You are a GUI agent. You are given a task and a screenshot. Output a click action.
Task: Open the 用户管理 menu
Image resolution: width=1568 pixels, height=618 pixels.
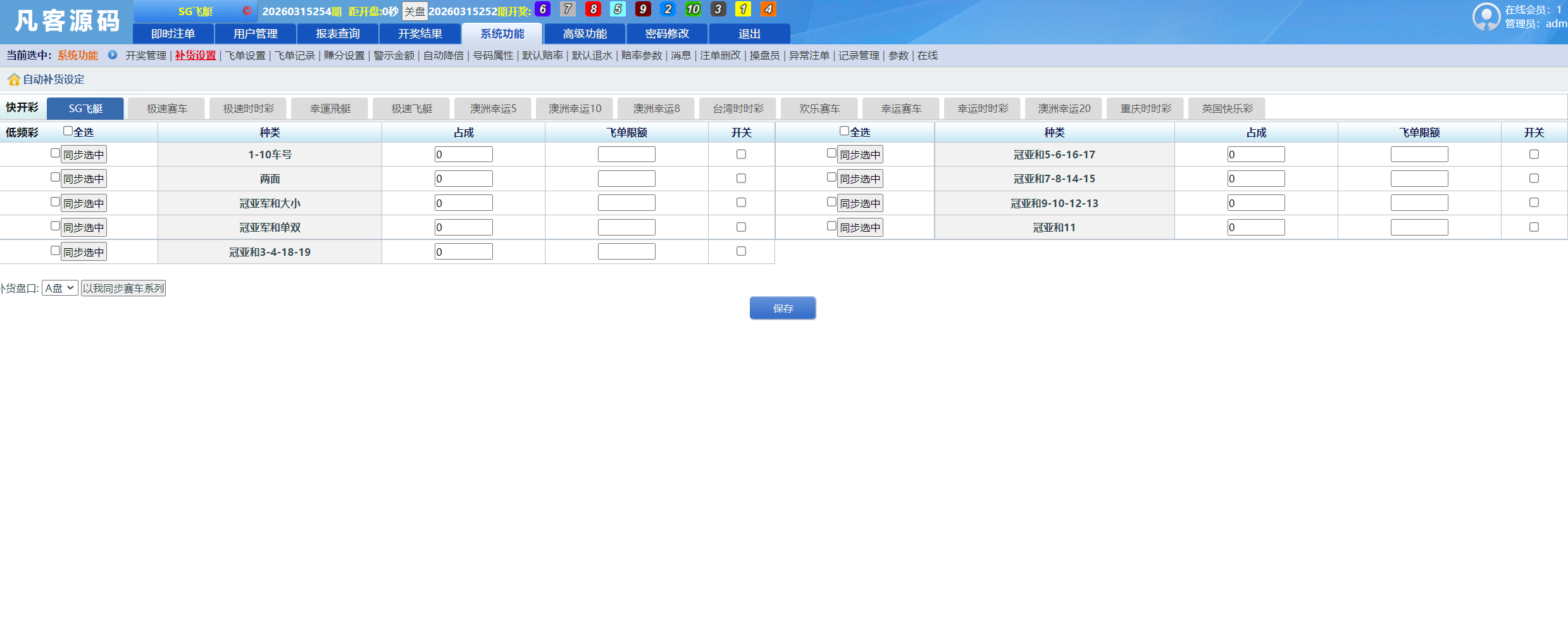click(256, 34)
